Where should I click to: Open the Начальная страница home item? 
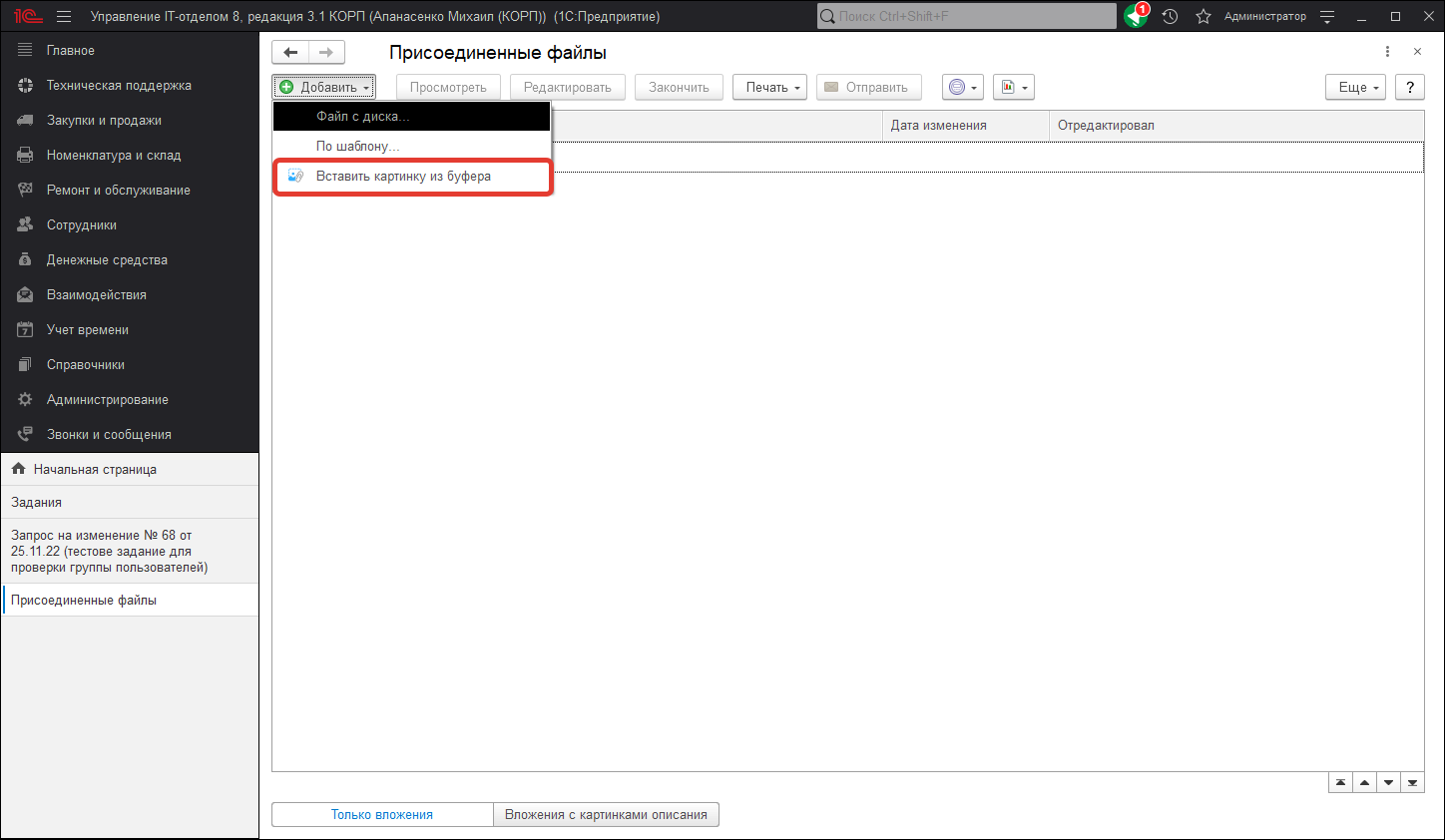(95, 469)
